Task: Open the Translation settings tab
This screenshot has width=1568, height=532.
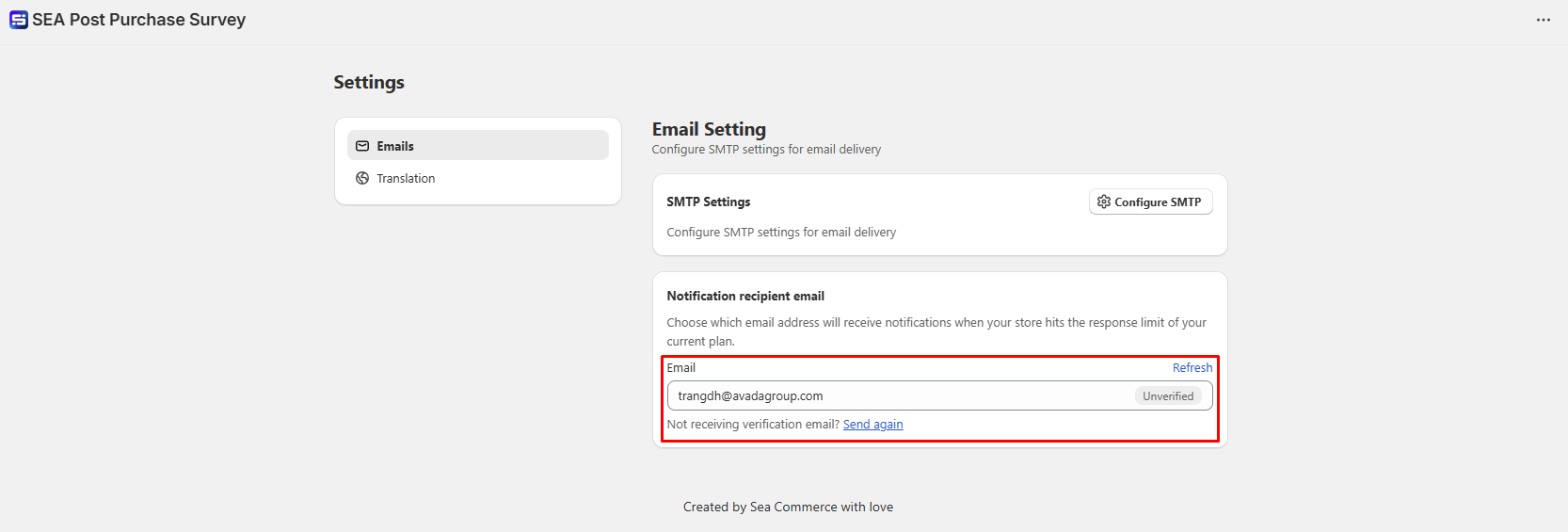Action: (478, 178)
